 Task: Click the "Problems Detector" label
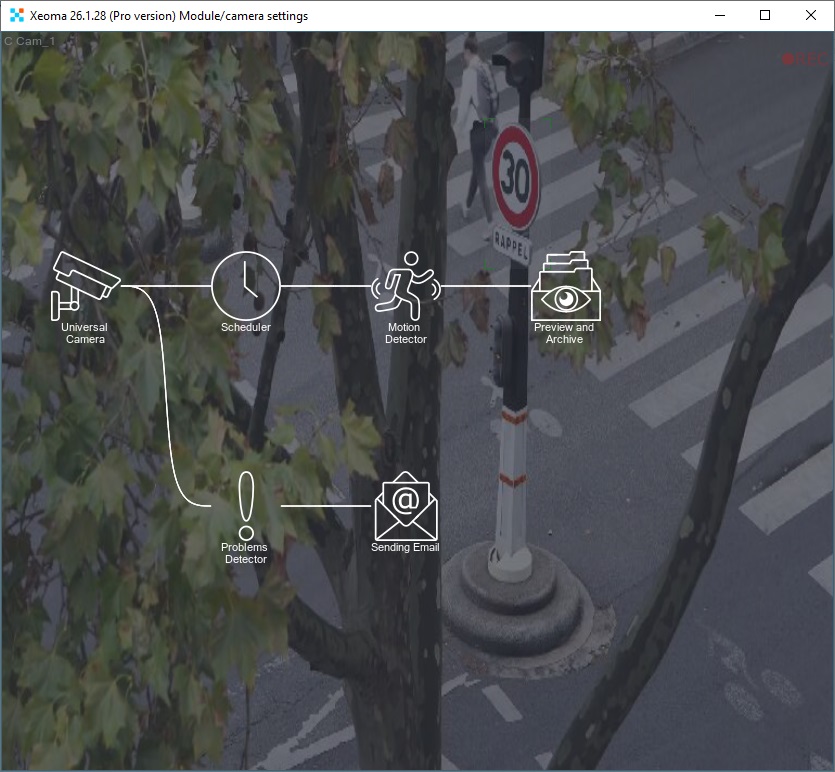click(246, 553)
